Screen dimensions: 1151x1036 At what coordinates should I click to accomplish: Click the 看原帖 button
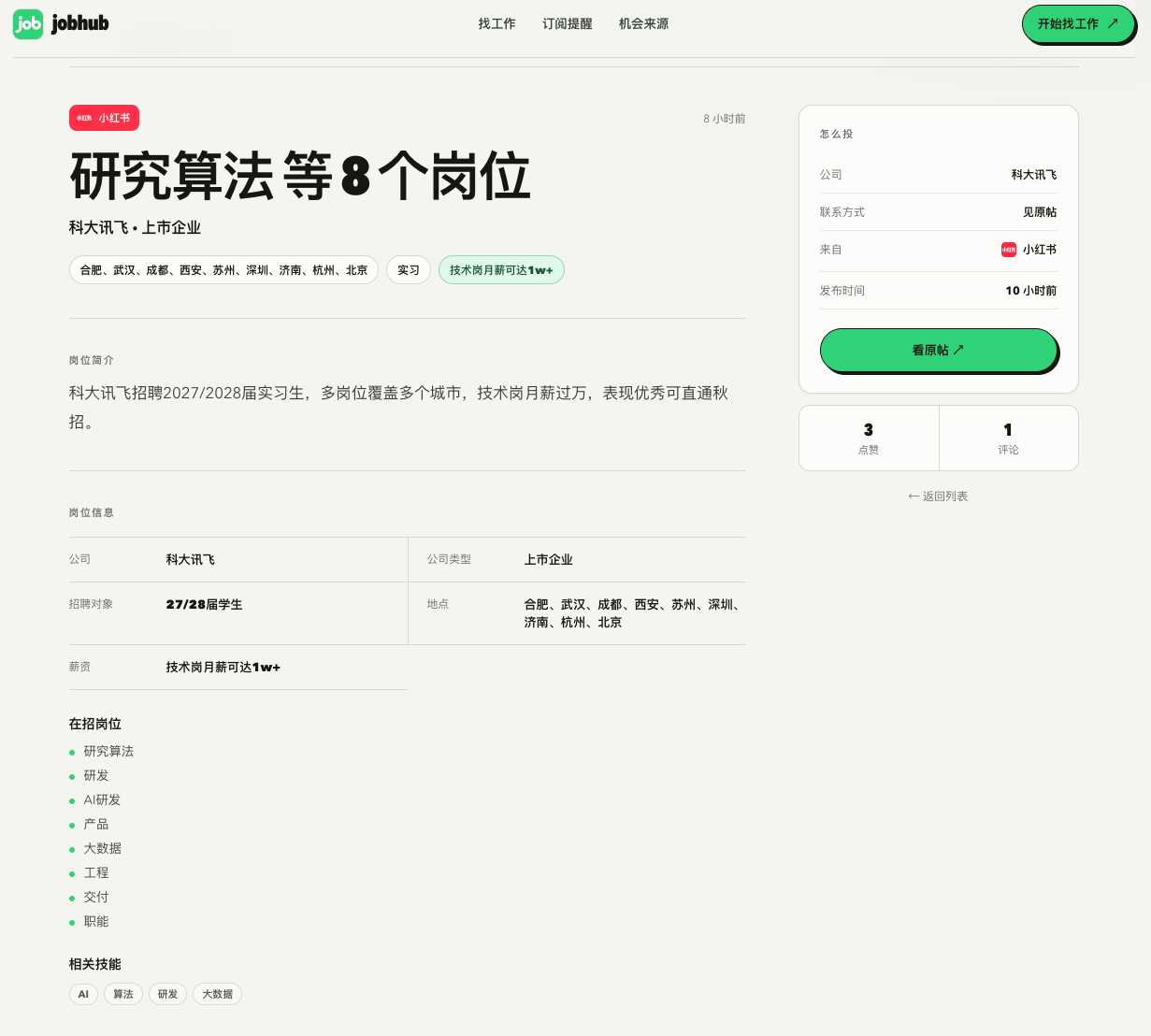[x=939, y=350]
